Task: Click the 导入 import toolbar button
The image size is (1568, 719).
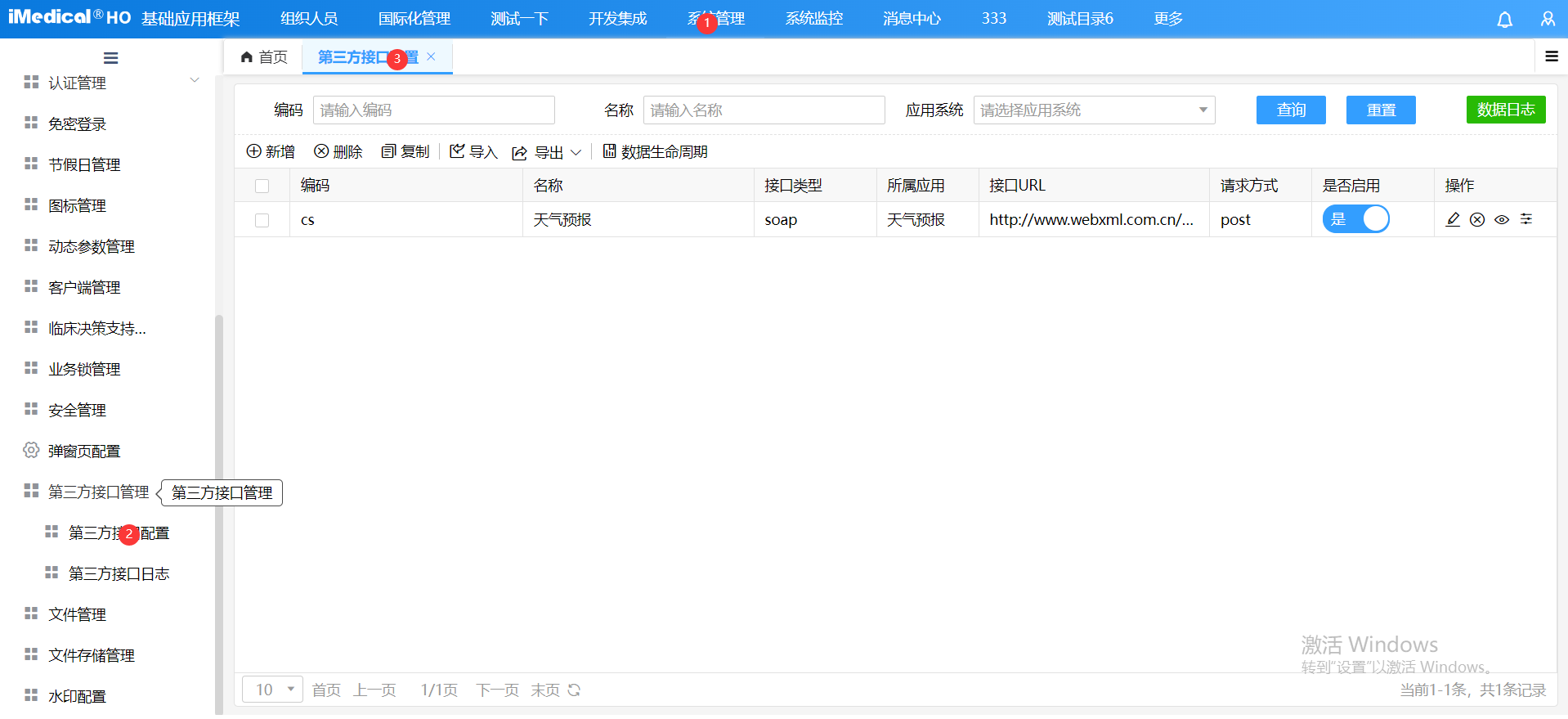Action: (473, 151)
